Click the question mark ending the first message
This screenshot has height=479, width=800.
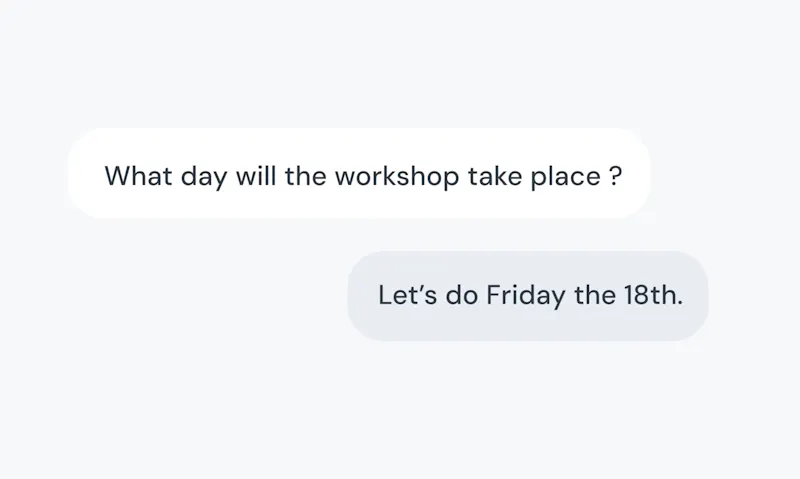pyautogui.click(x=616, y=176)
